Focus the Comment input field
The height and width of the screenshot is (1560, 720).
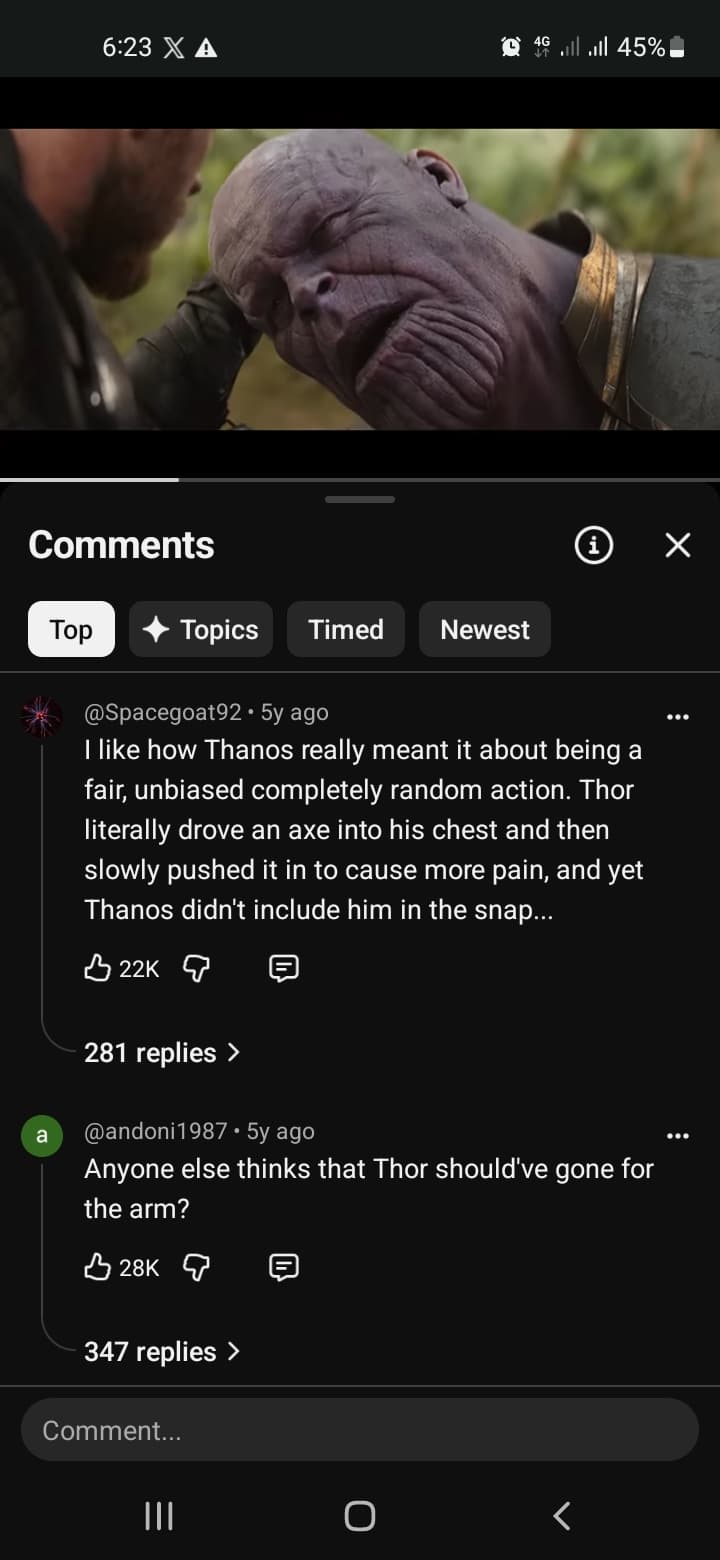(360, 1430)
